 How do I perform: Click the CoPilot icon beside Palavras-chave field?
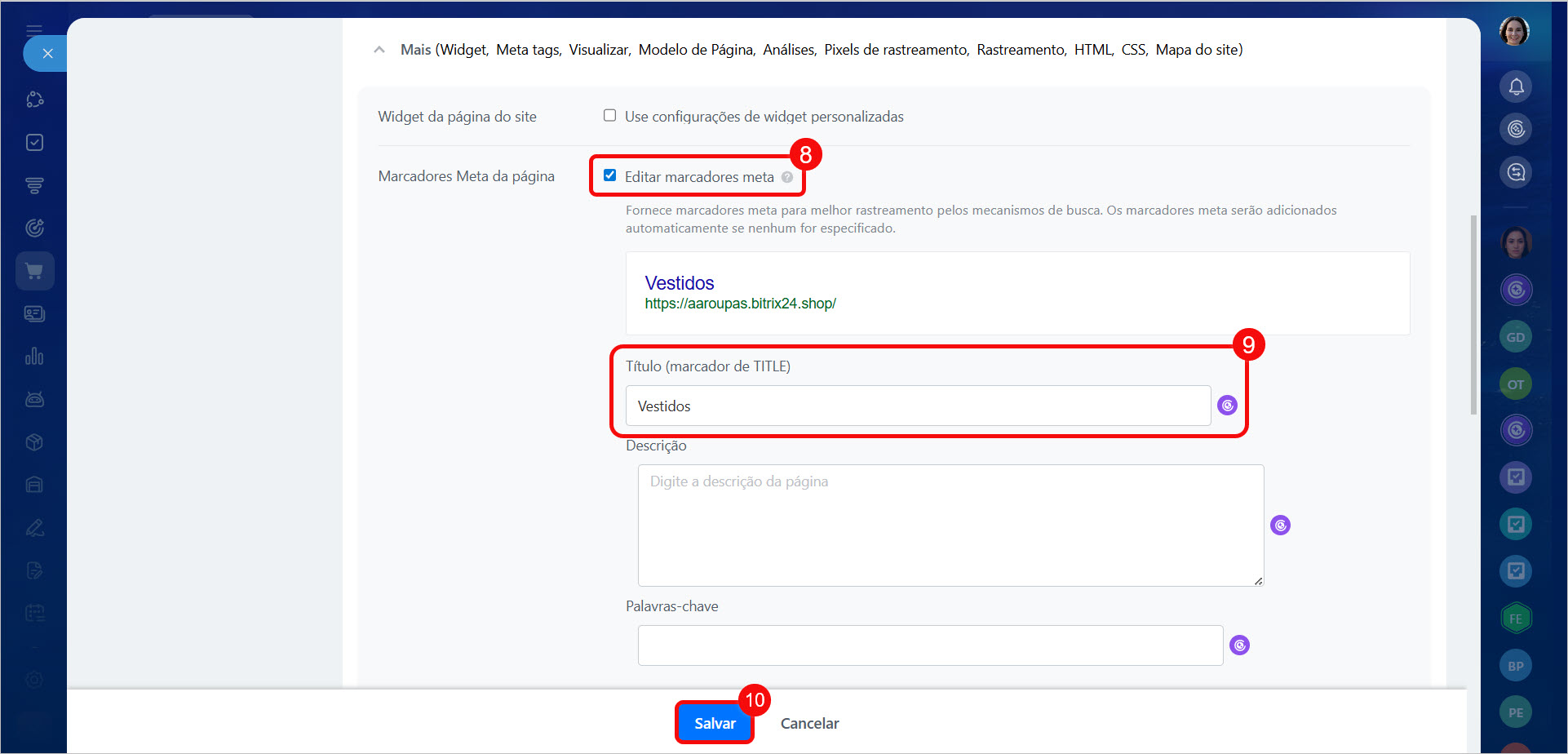(x=1239, y=645)
